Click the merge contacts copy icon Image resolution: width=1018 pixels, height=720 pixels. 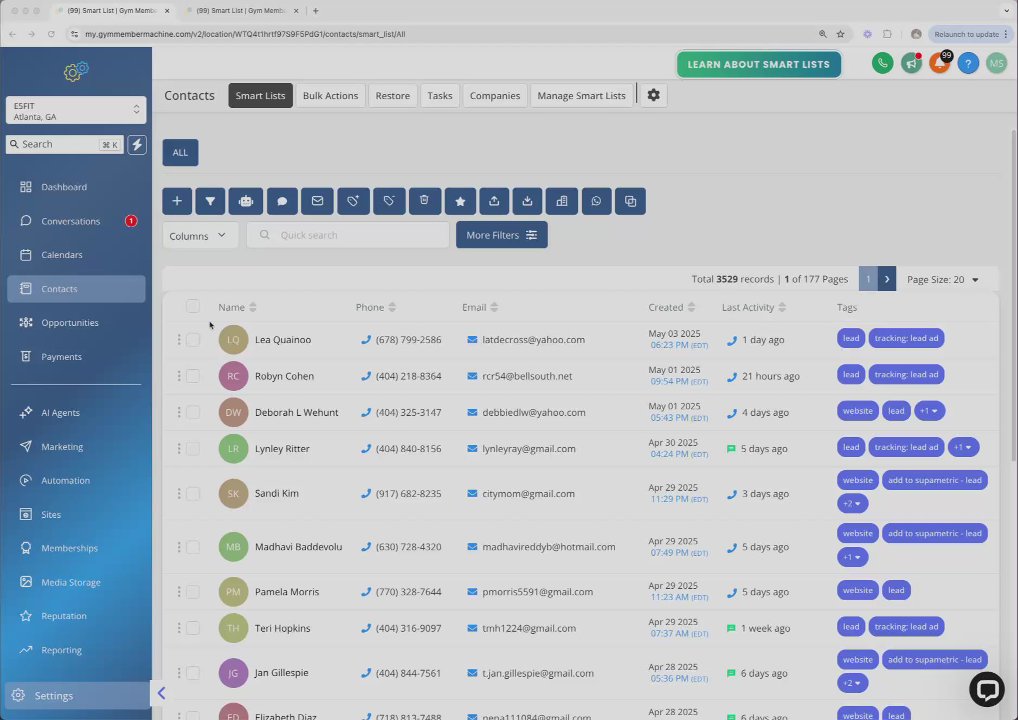coord(630,201)
